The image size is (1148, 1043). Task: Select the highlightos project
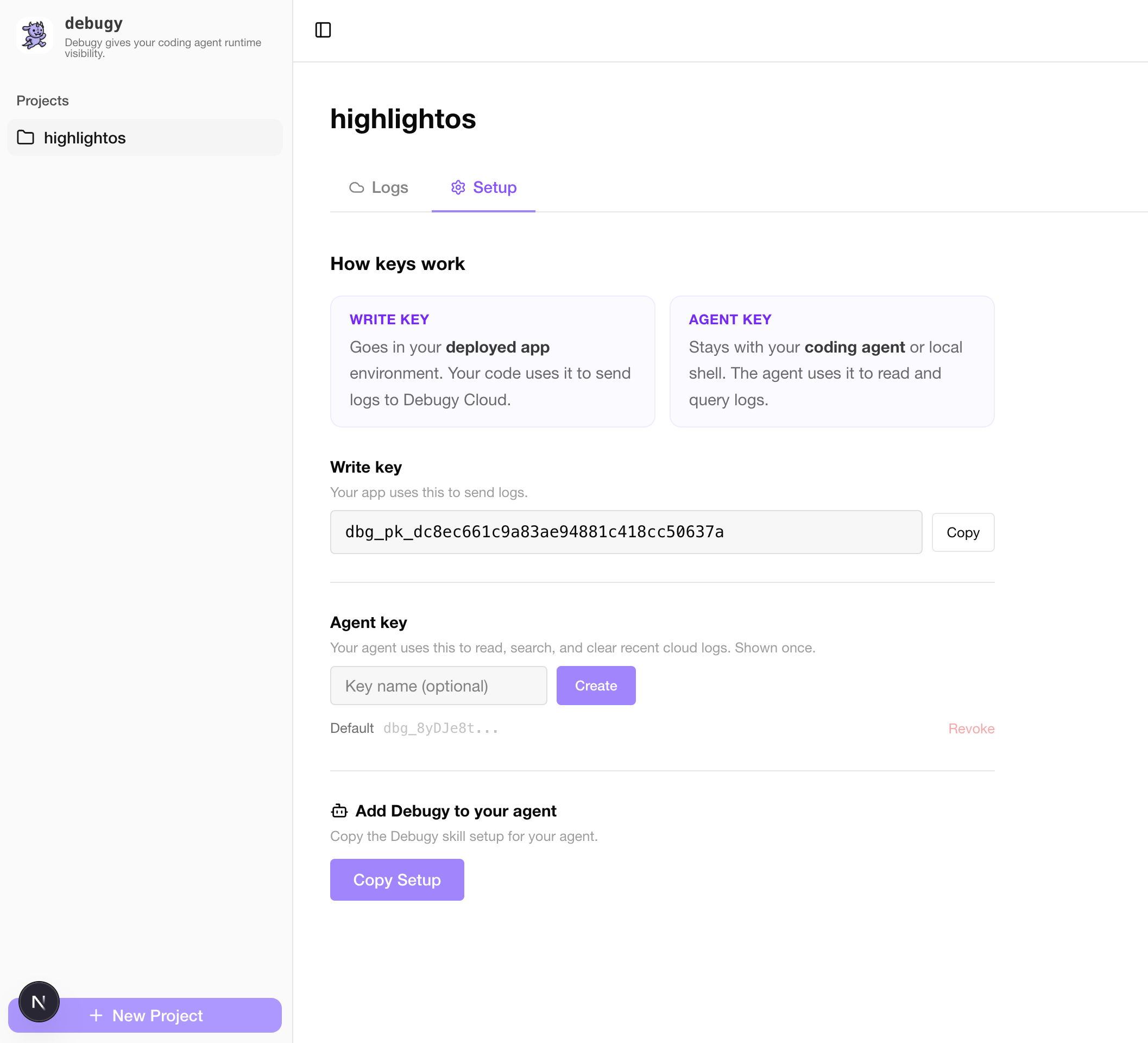[84, 137]
